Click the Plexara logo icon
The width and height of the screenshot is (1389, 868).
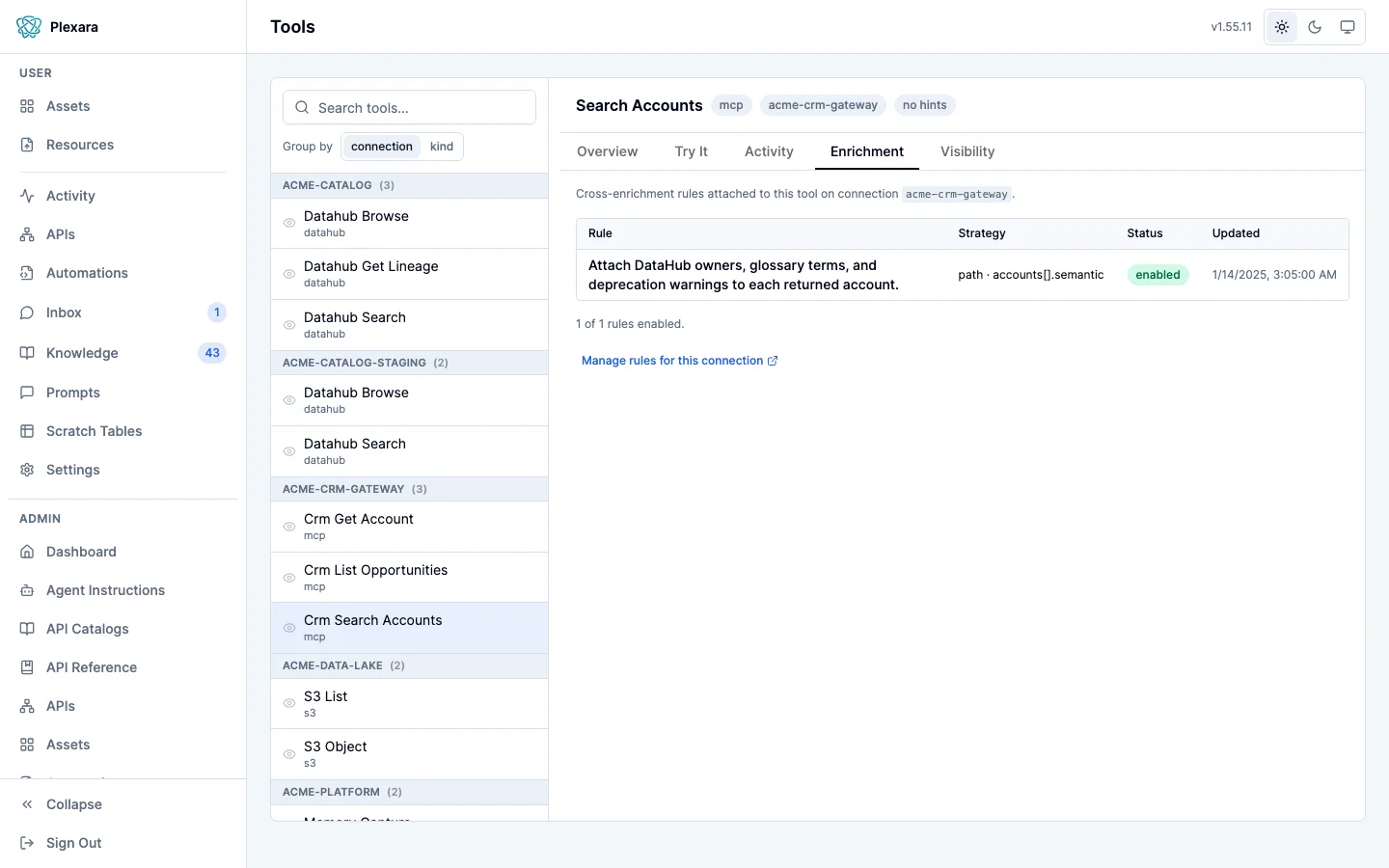[x=29, y=27]
